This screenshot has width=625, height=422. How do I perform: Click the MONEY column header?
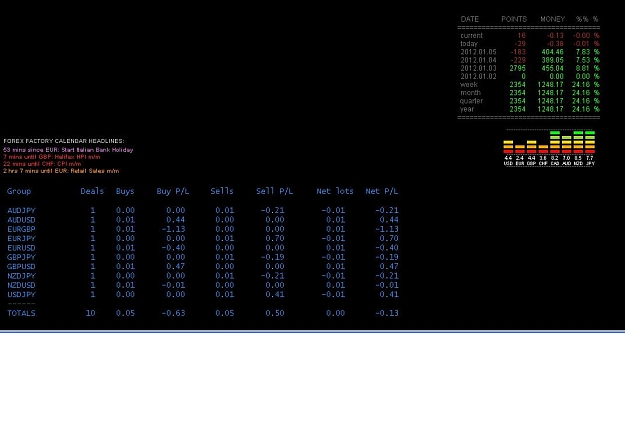[x=552, y=19]
